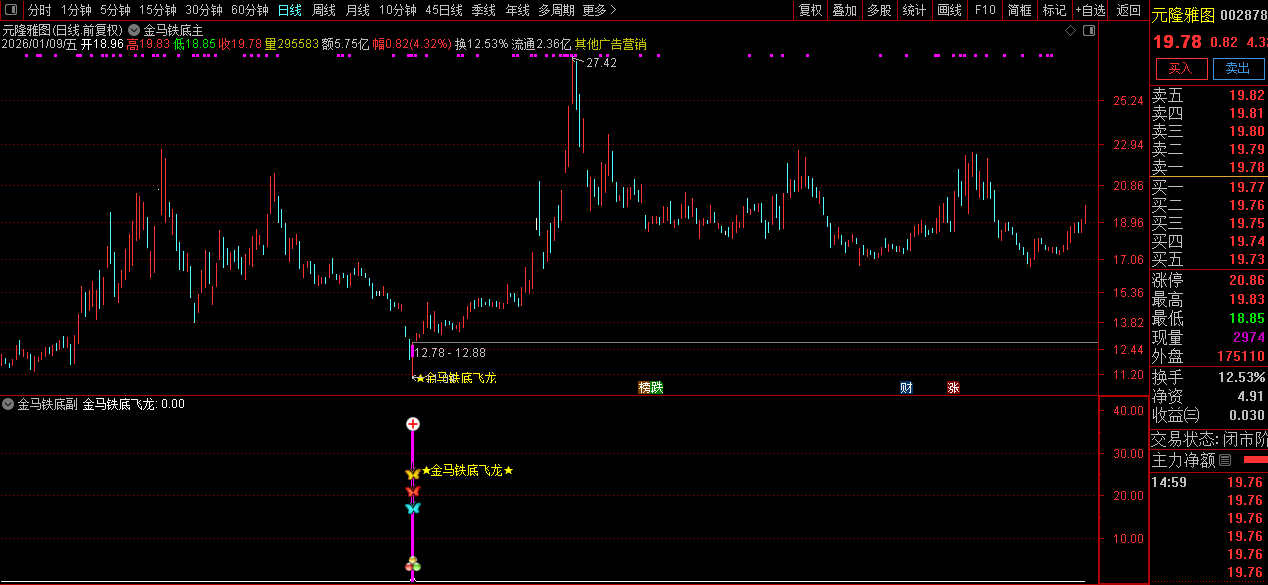The image size is (1268, 585).
Task: Switch to 季线 quarterly chart
Action: tap(483, 10)
